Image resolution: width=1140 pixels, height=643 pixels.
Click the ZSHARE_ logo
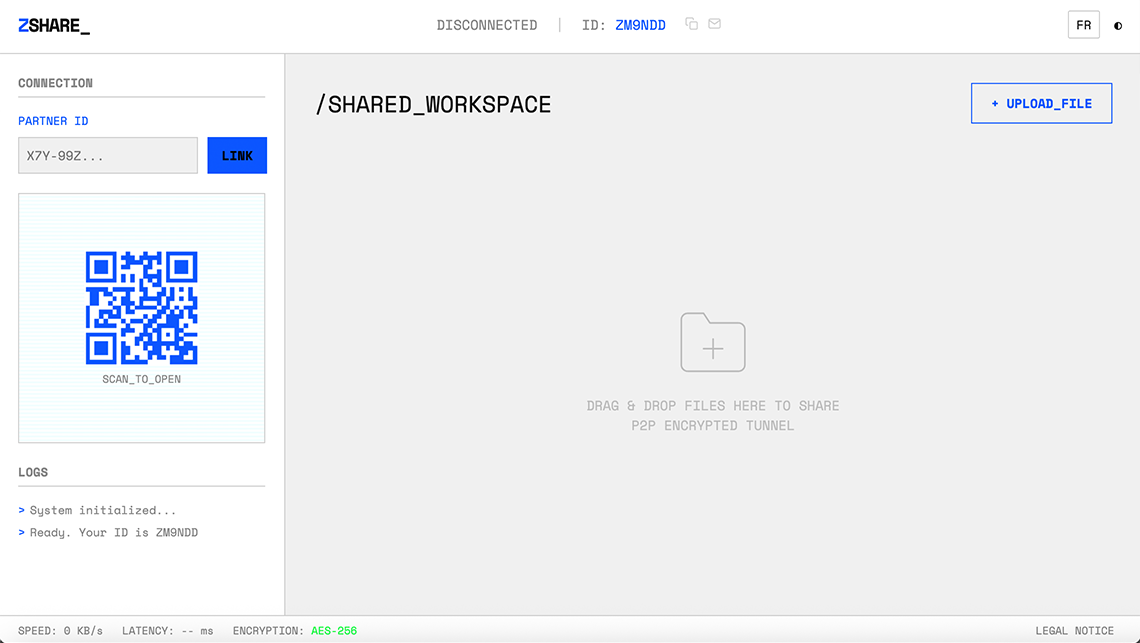tap(52, 25)
